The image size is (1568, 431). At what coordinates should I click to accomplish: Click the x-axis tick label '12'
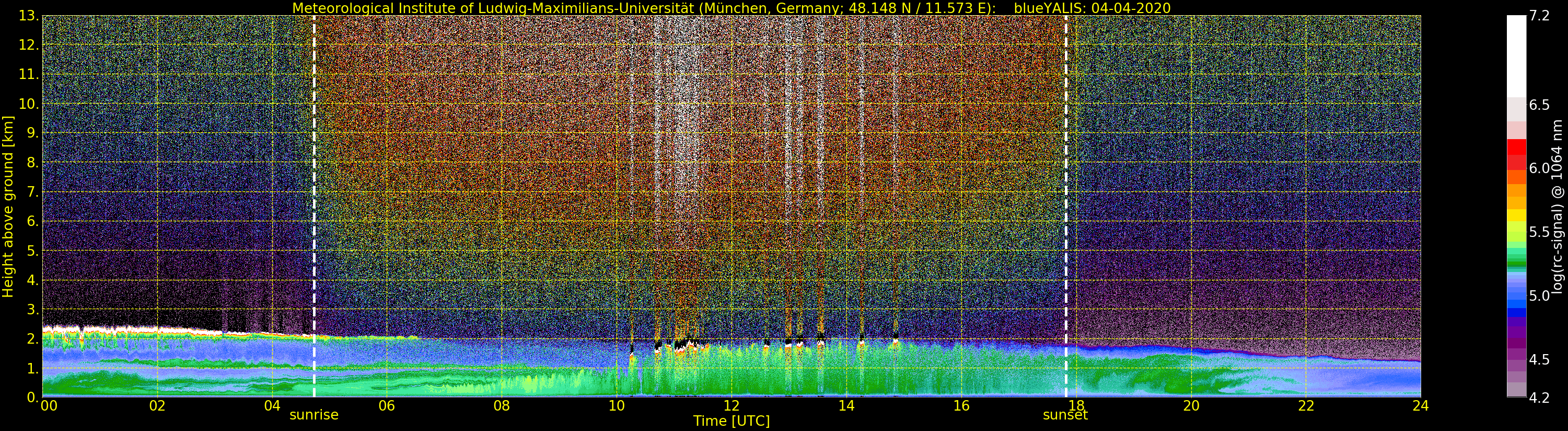731,406
